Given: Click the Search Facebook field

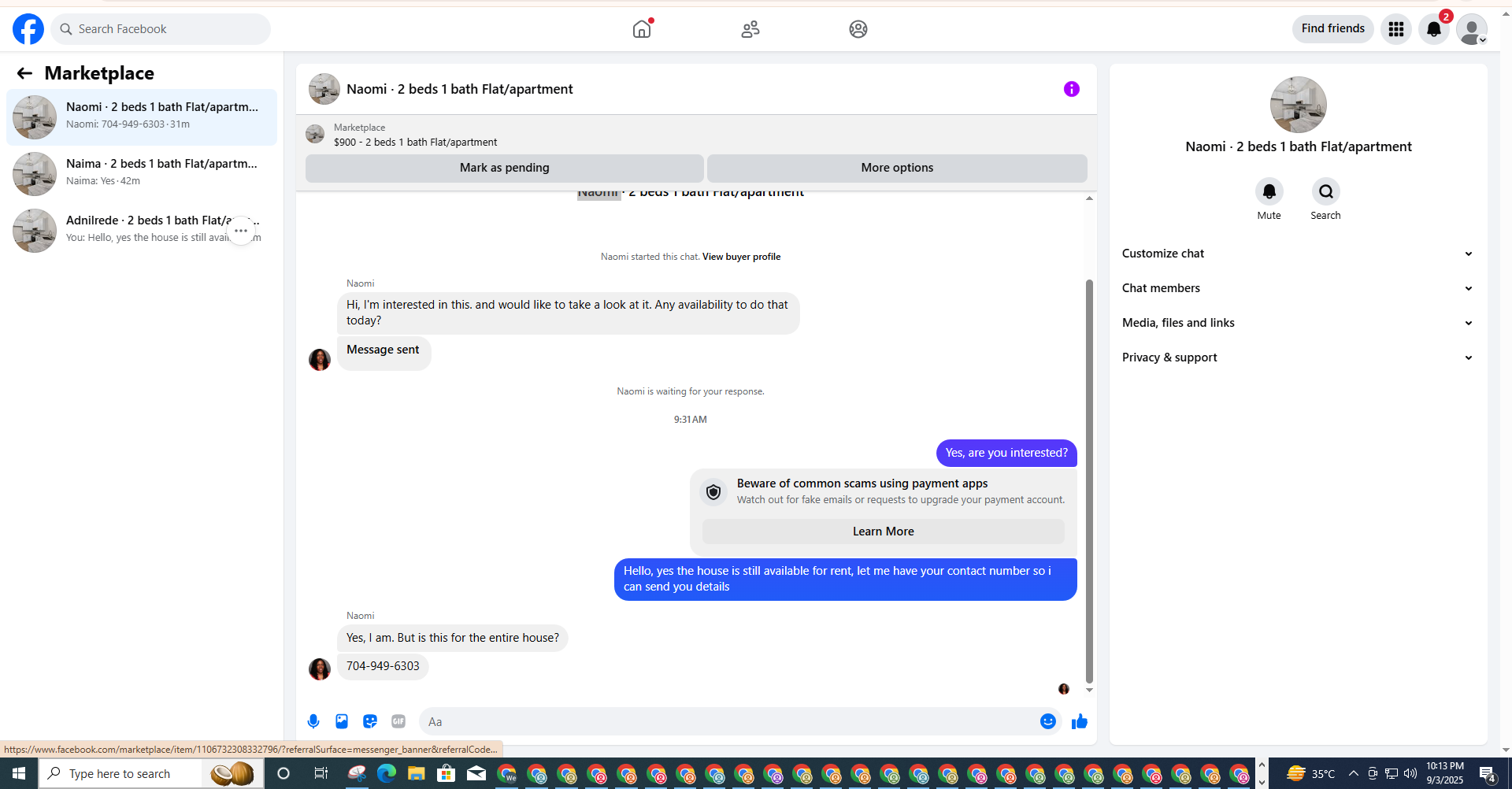Looking at the screenshot, I should [161, 29].
